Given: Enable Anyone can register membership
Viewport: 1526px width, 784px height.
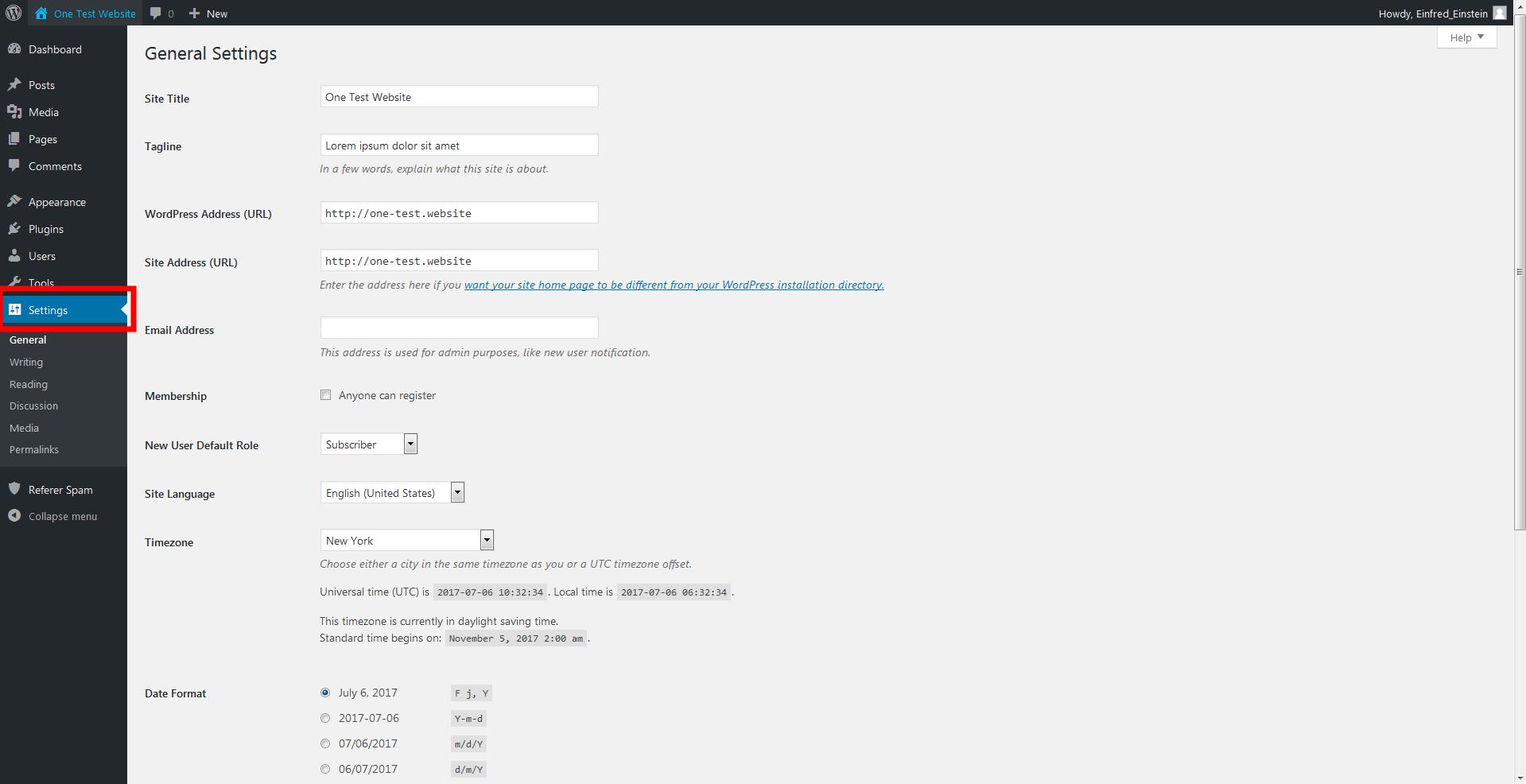Looking at the screenshot, I should click(x=325, y=394).
